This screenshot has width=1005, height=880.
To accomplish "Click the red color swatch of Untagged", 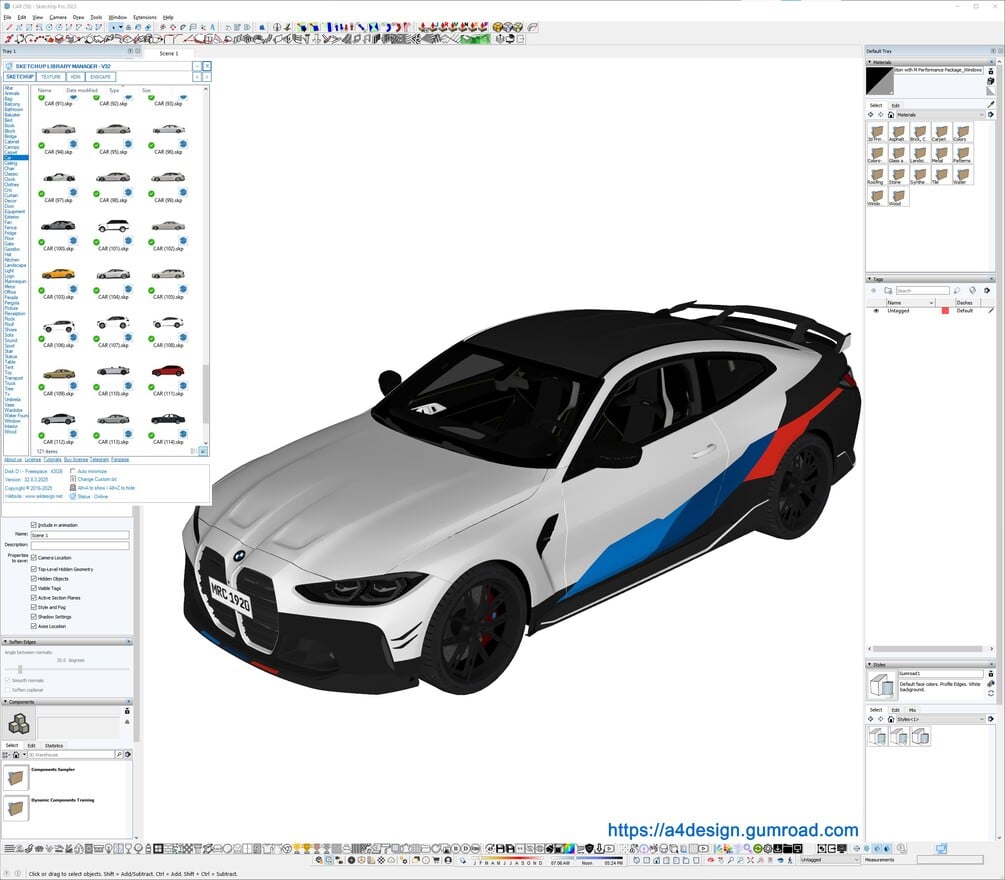I will tap(945, 311).
